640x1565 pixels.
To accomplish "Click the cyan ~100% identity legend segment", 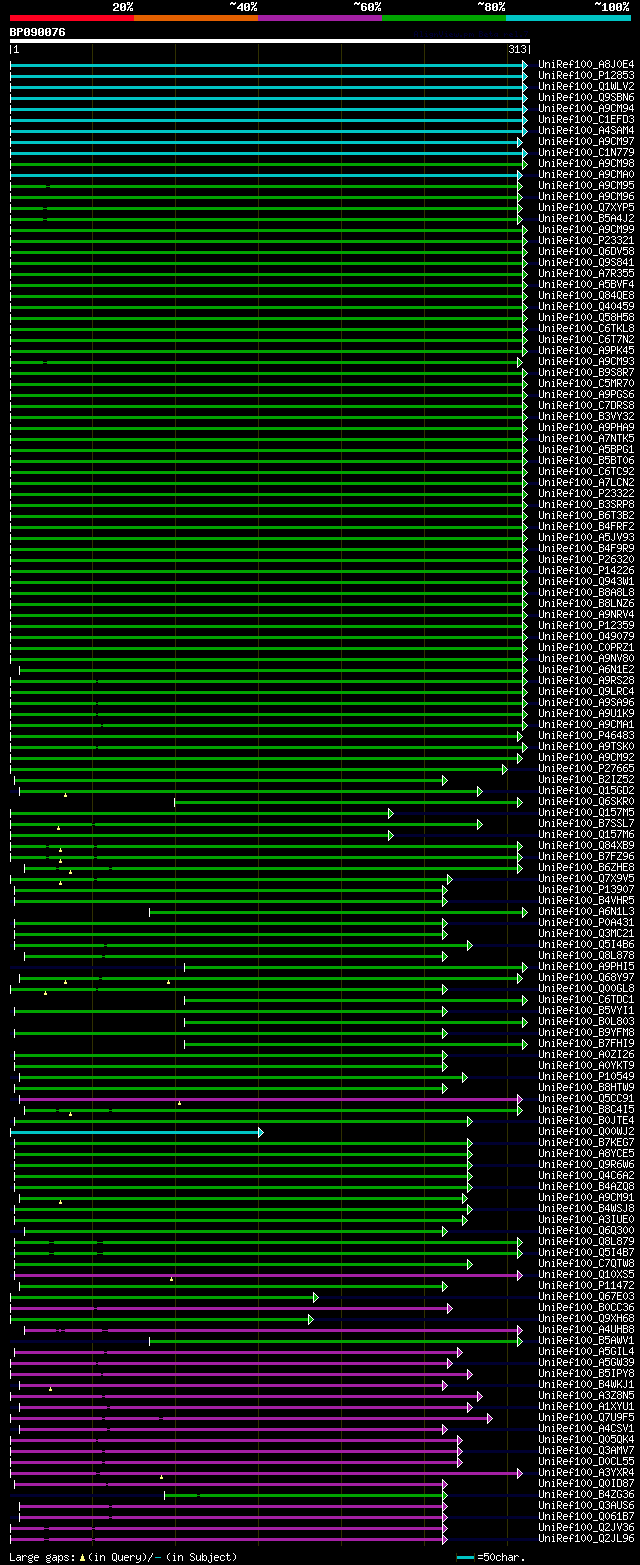I will pyautogui.click(x=568, y=18).
